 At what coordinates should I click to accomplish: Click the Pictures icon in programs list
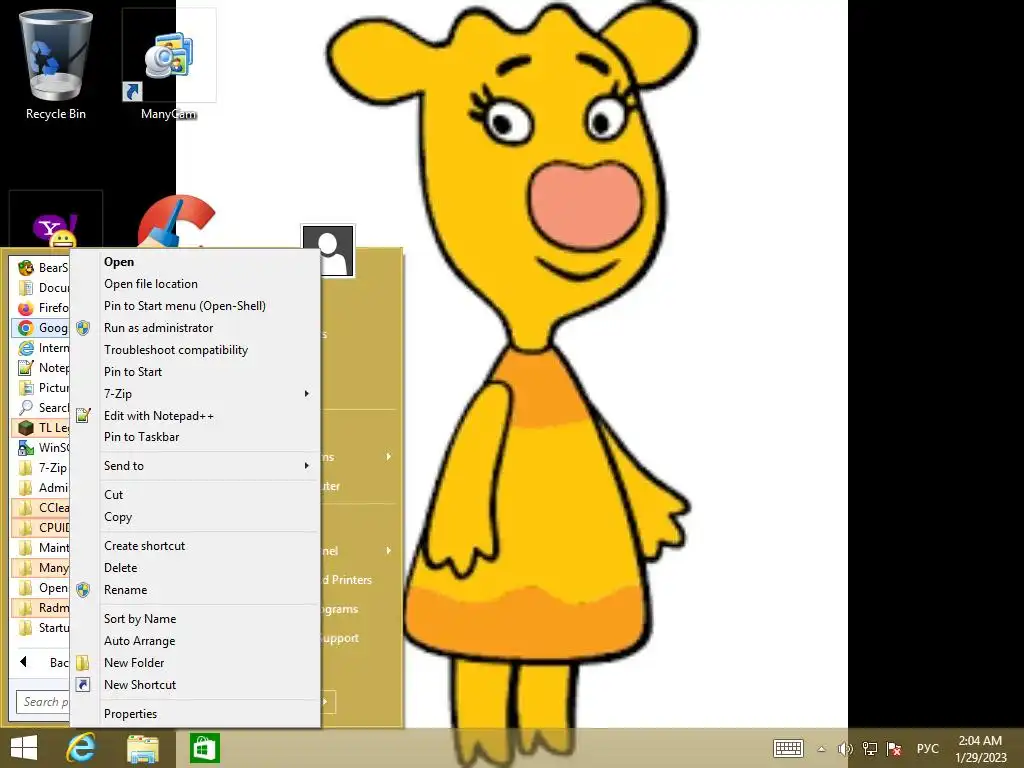[x=26, y=388]
